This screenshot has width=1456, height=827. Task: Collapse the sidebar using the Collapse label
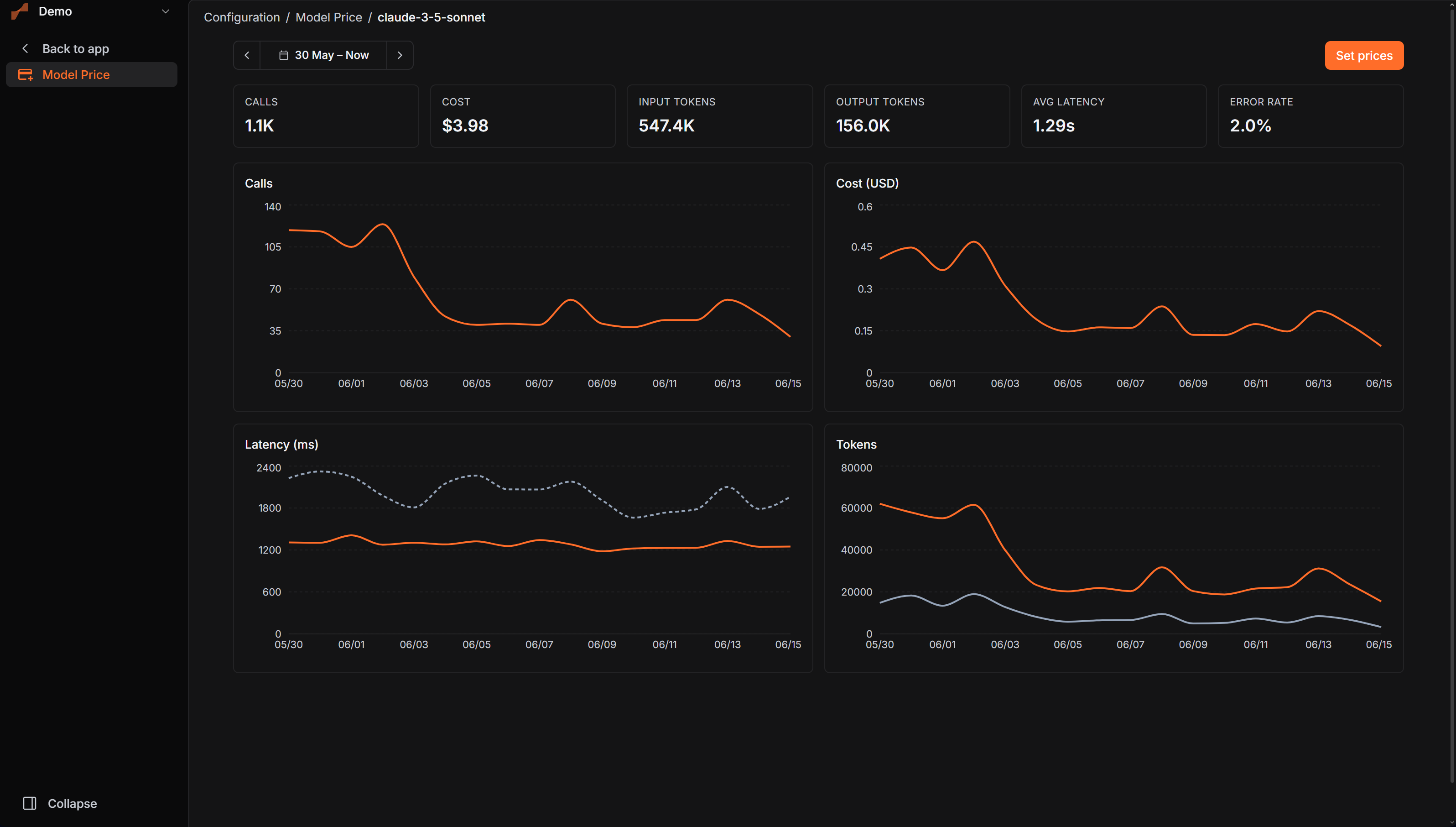coord(72,803)
